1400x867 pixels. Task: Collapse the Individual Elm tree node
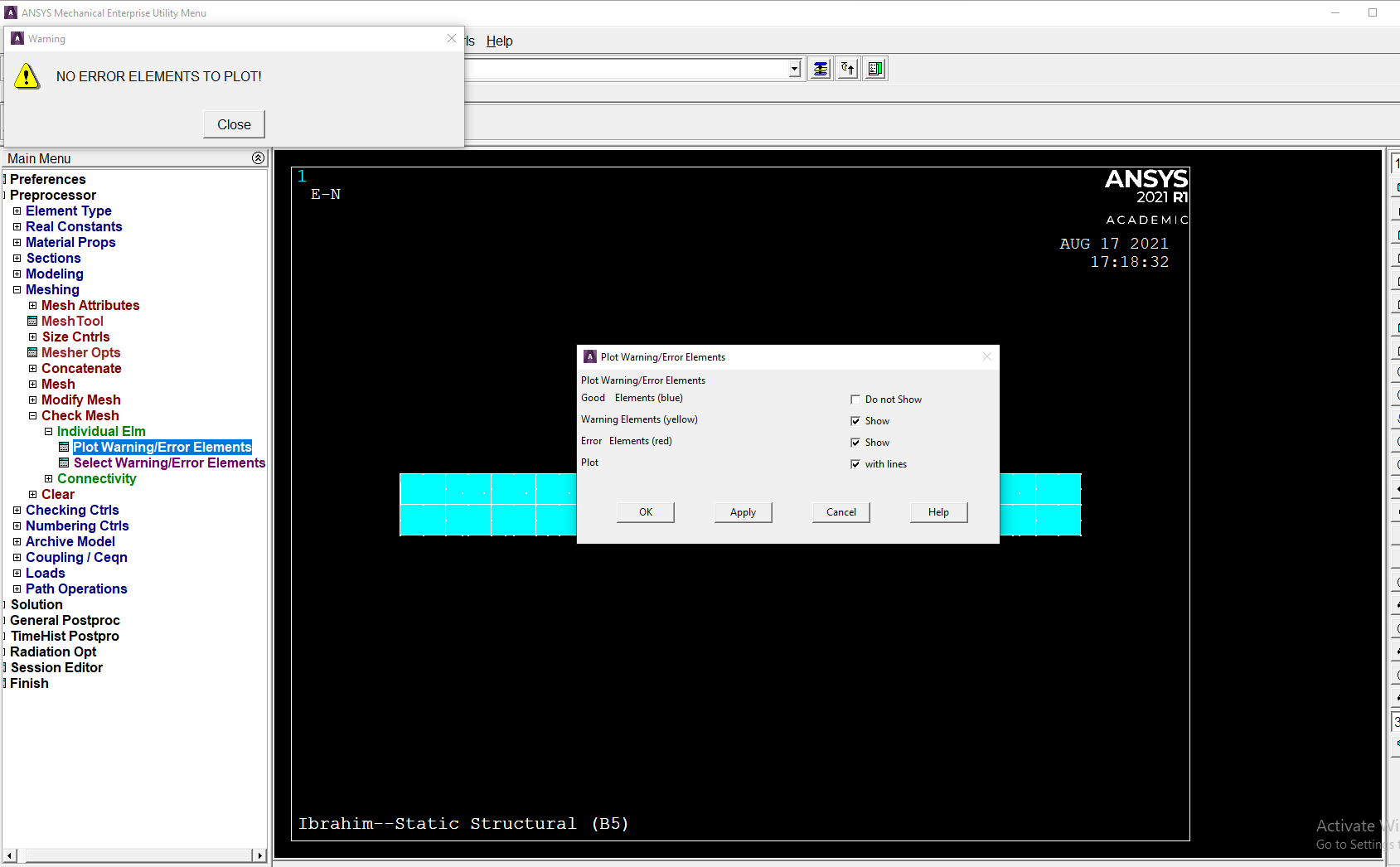(48, 432)
